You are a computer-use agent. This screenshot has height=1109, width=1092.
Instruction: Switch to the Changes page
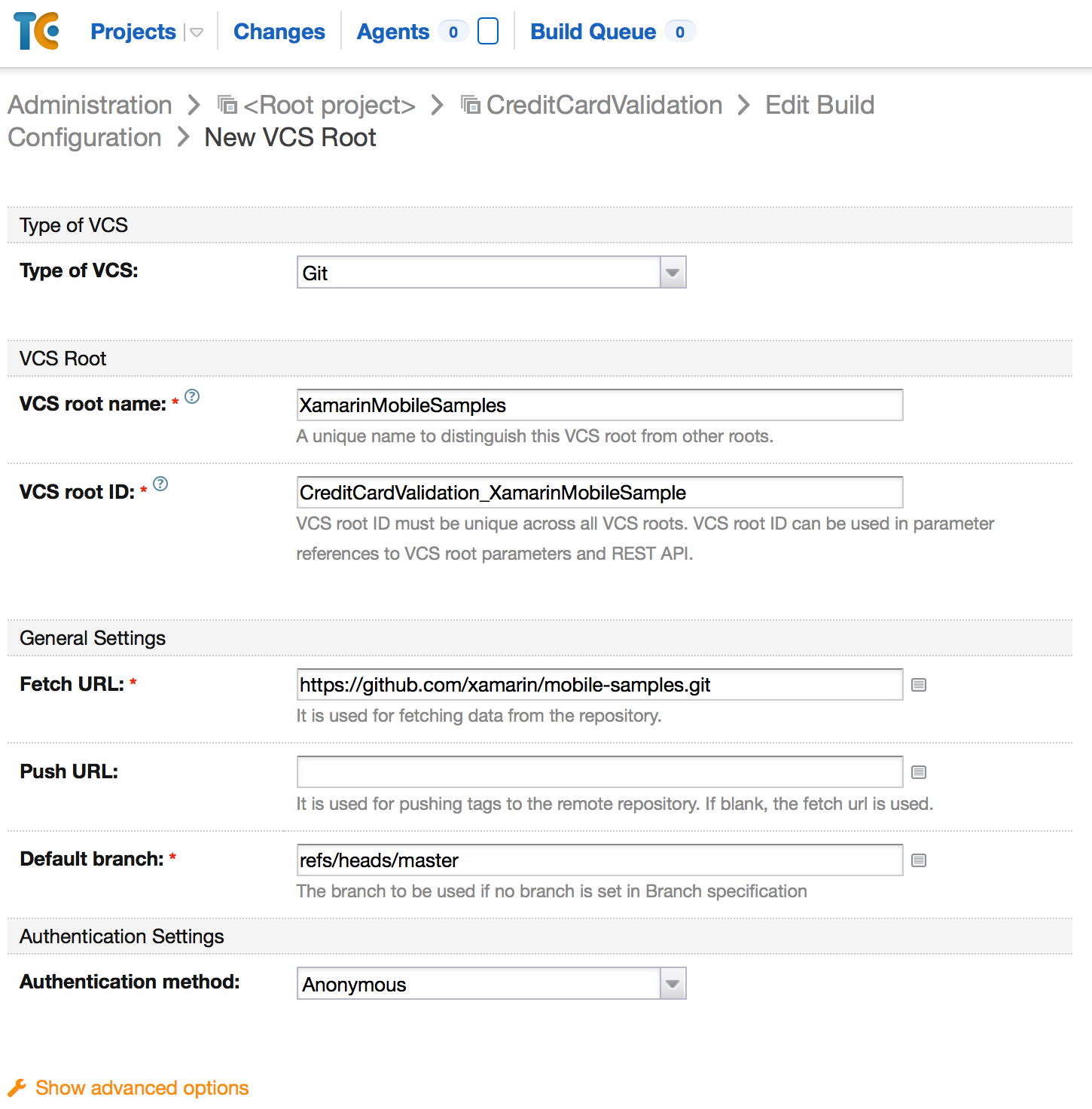click(279, 32)
